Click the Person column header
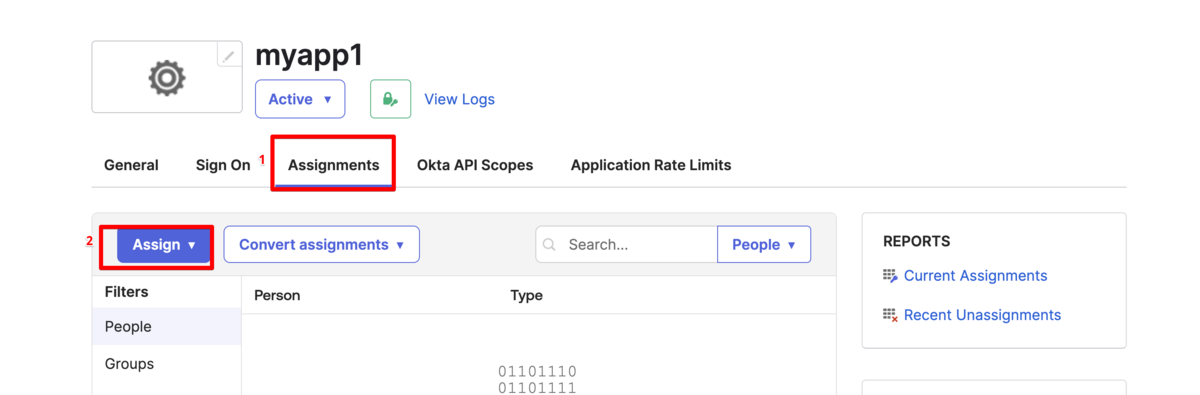The height and width of the screenshot is (395, 1200). coord(277,295)
